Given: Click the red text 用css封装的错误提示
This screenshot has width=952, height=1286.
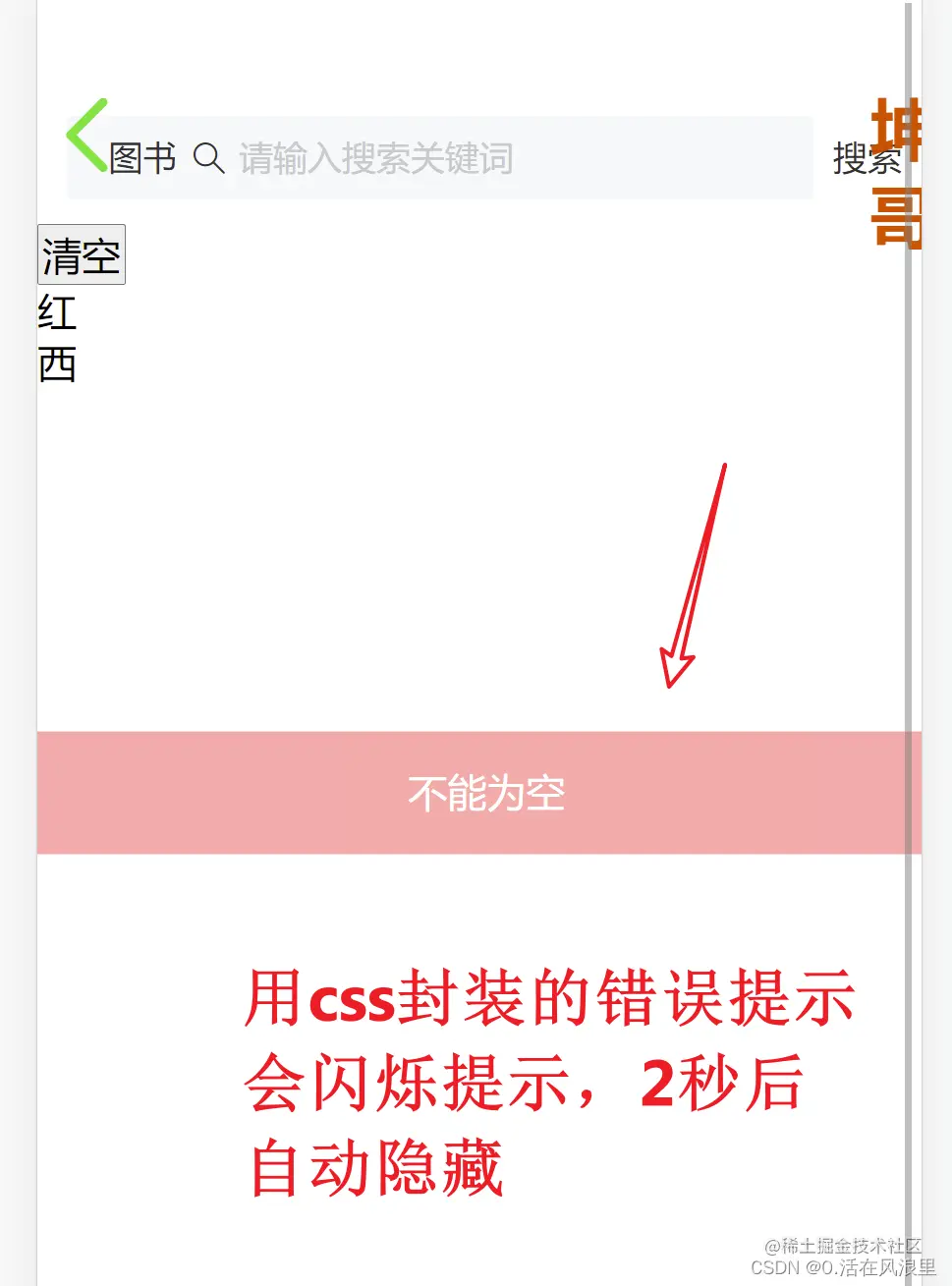Looking at the screenshot, I should coord(550,998).
